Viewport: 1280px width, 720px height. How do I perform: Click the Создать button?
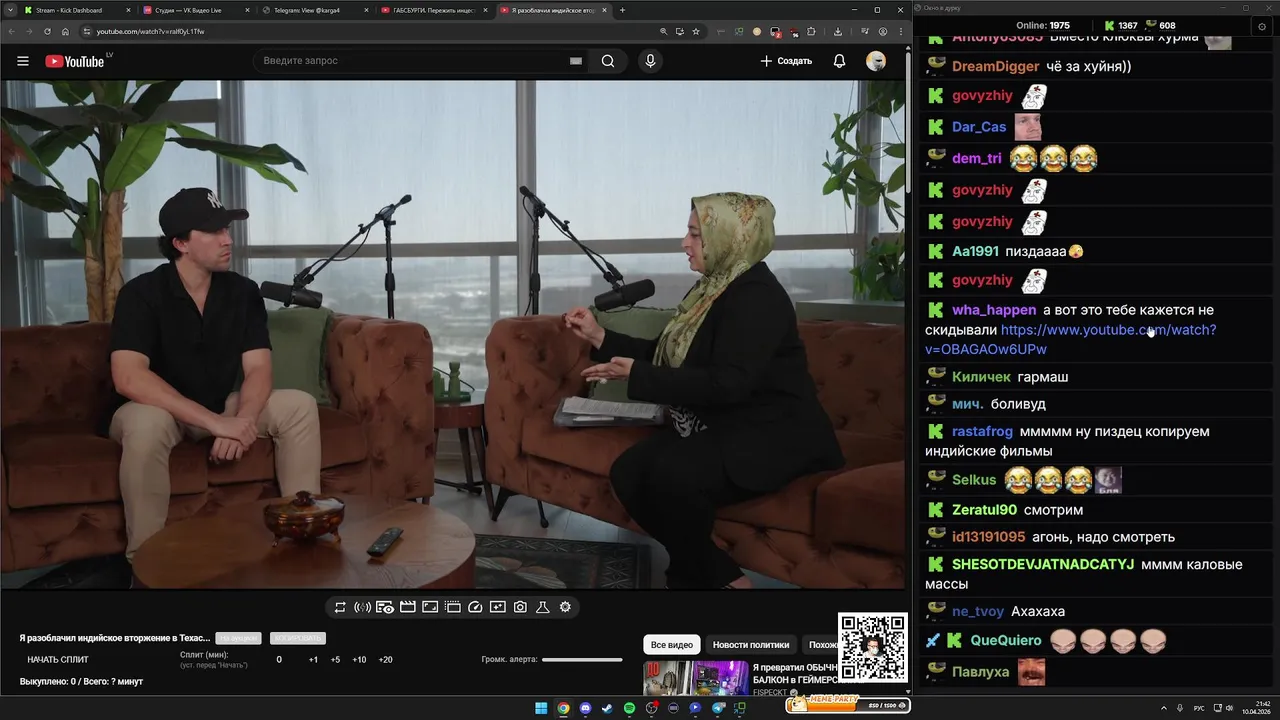786,61
